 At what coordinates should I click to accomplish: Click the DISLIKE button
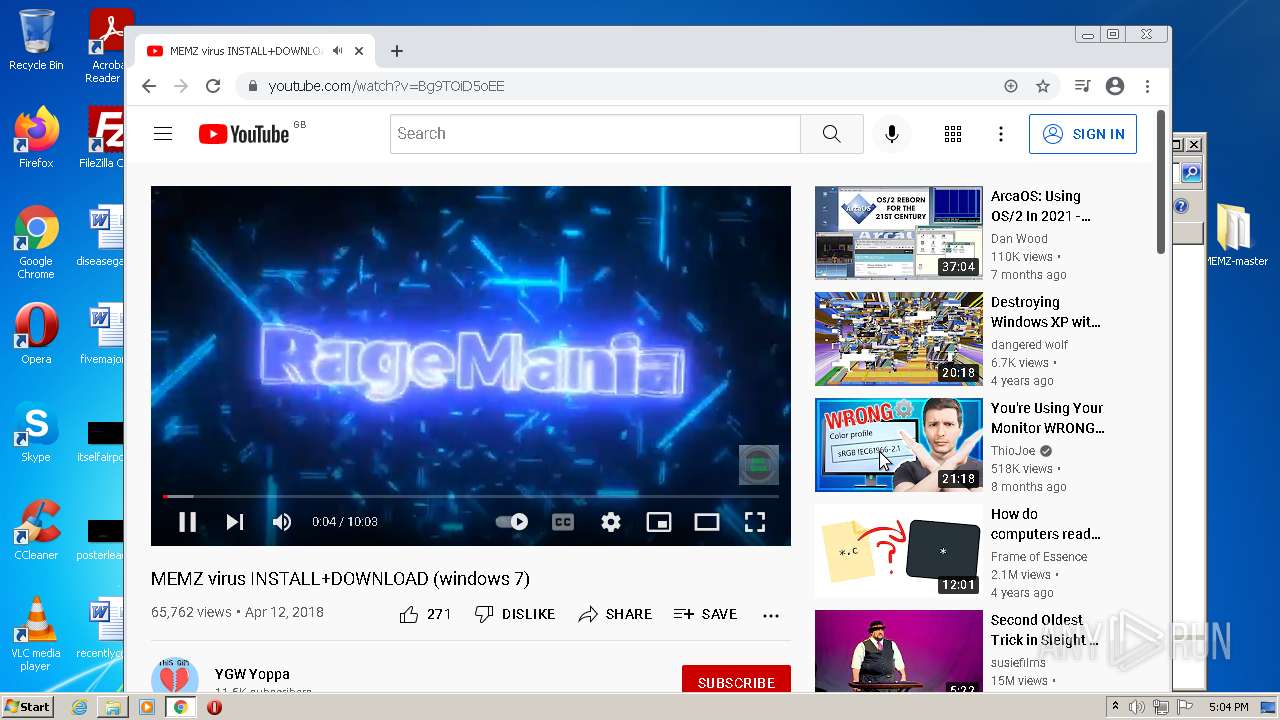click(x=515, y=614)
